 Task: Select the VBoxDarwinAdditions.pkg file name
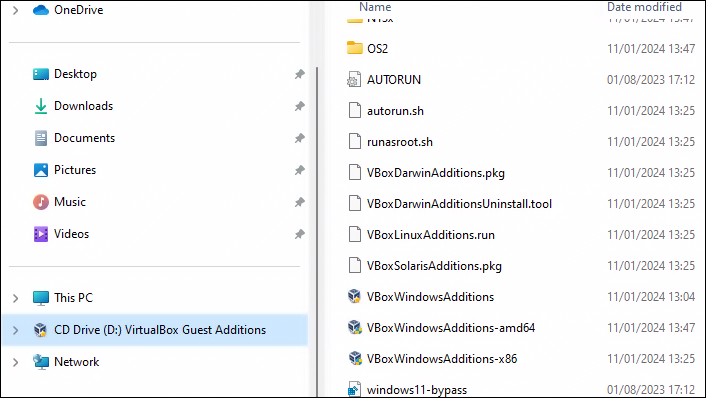click(436, 173)
